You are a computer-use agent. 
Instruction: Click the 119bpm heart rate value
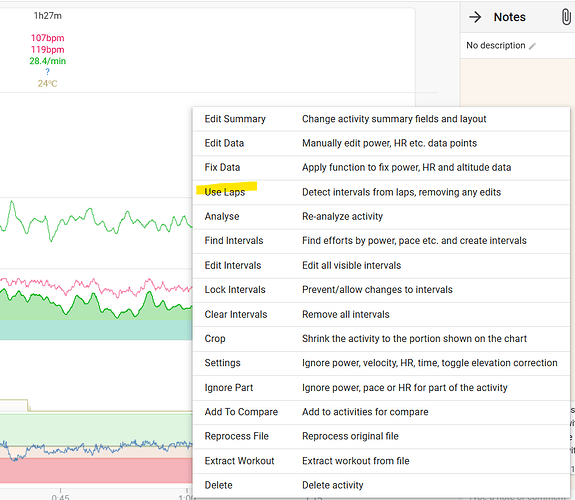coord(47,50)
